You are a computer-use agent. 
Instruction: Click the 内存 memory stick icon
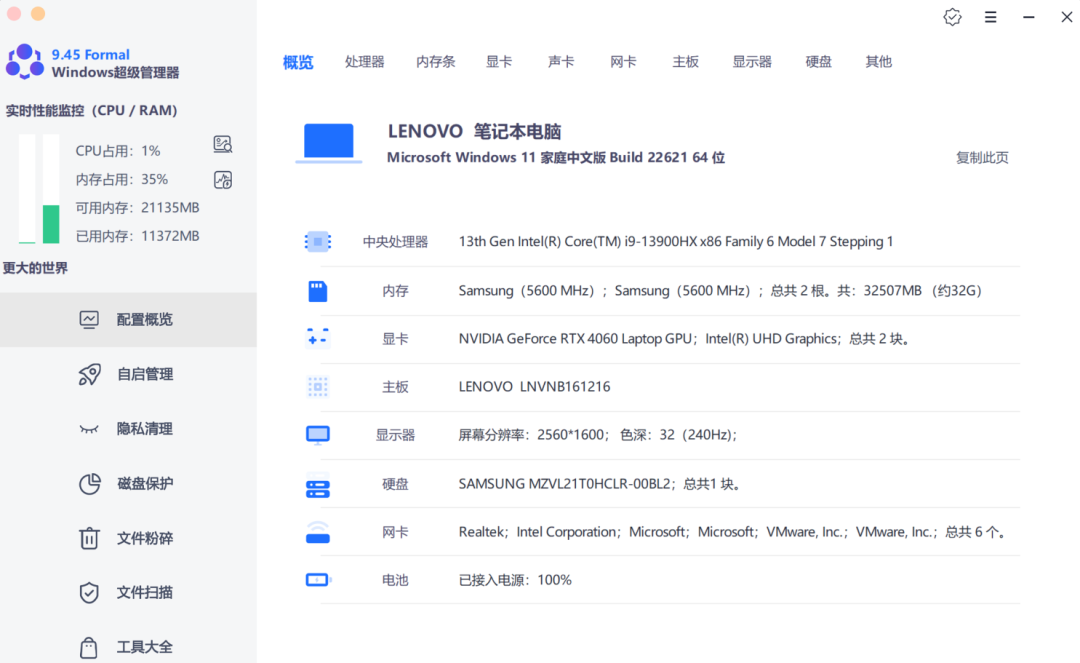coord(317,290)
